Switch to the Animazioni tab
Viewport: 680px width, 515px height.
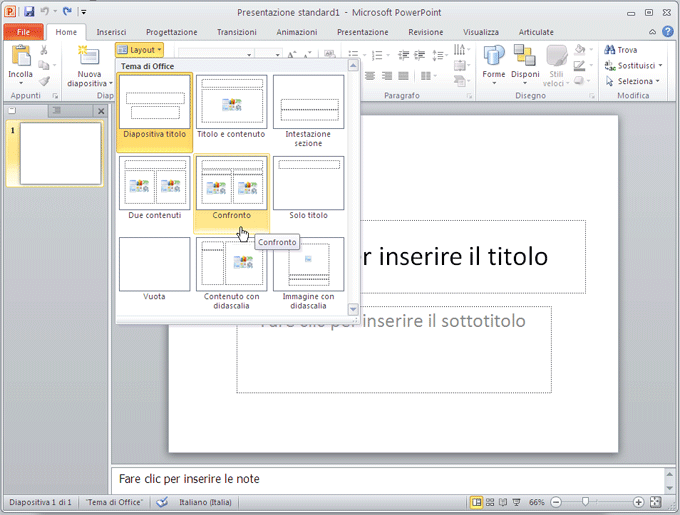coord(297,32)
